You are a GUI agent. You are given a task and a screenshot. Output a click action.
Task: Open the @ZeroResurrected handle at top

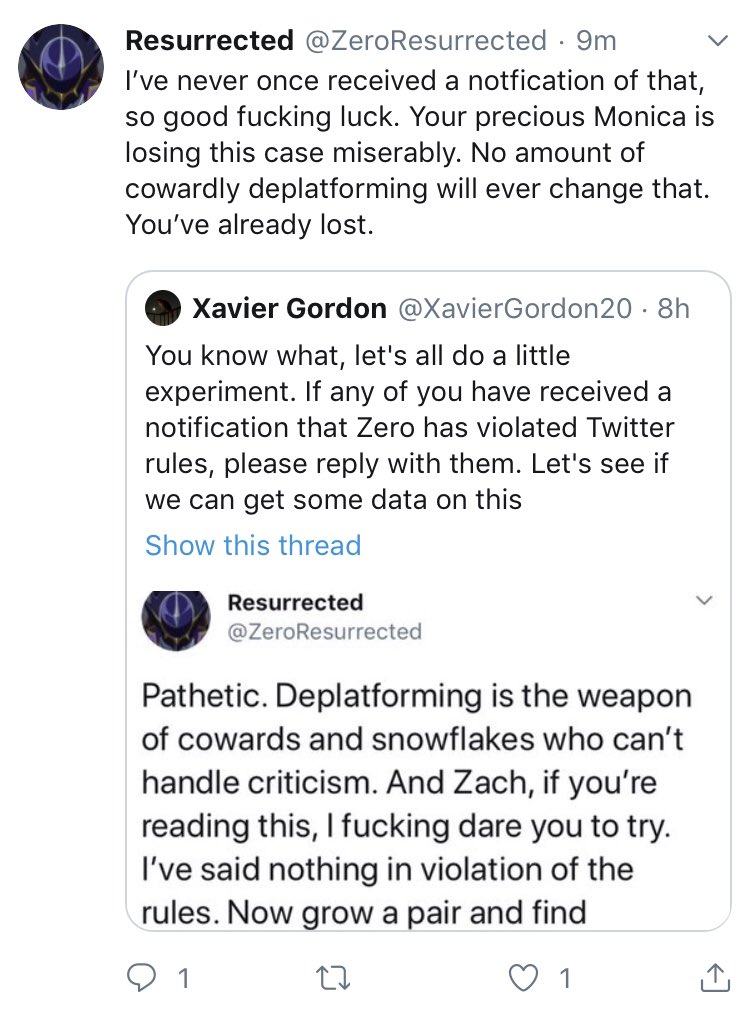click(425, 40)
